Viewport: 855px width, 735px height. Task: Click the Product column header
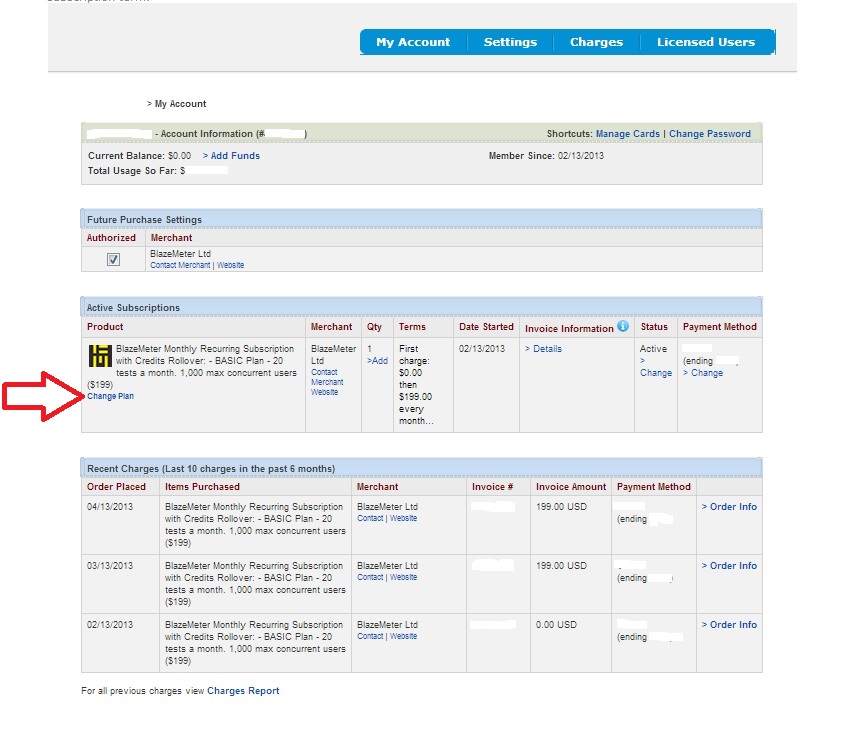(x=105, y=327)
